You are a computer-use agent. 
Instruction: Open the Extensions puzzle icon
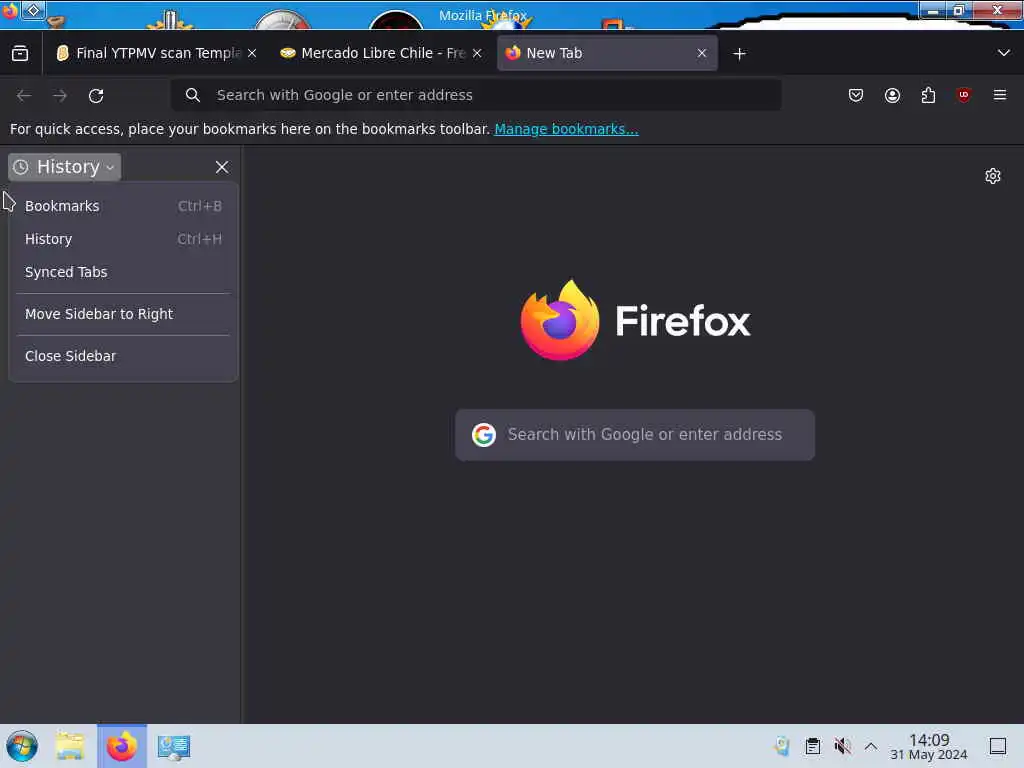coord(928,95)
